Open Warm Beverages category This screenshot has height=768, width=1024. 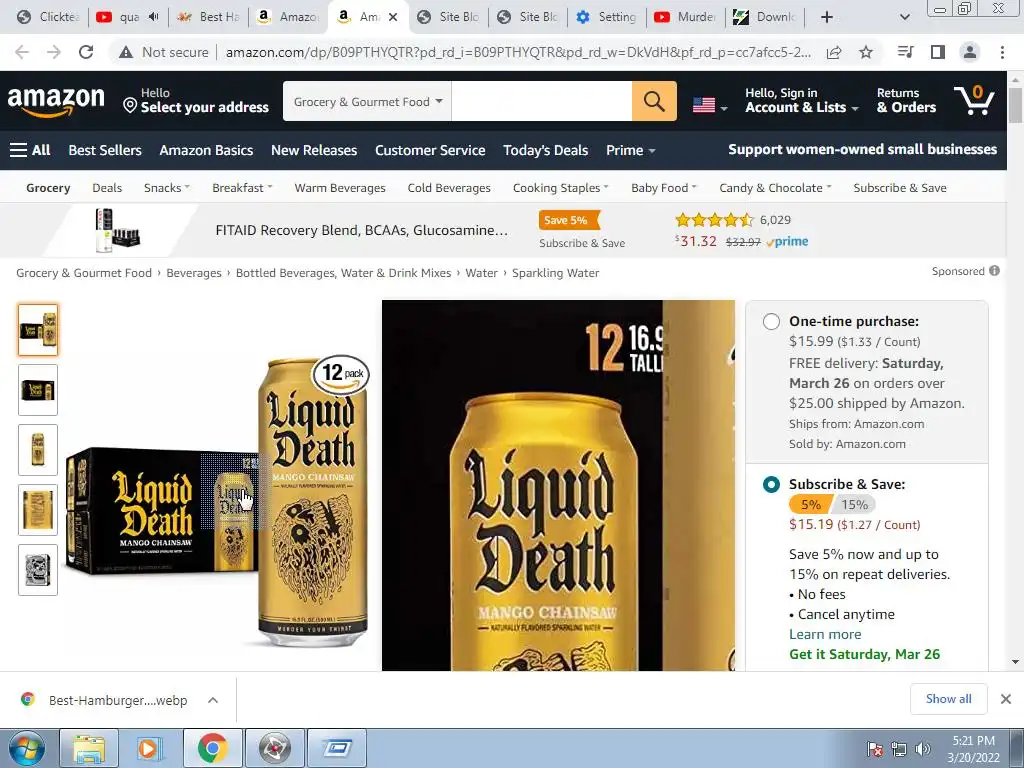point(340,188)
